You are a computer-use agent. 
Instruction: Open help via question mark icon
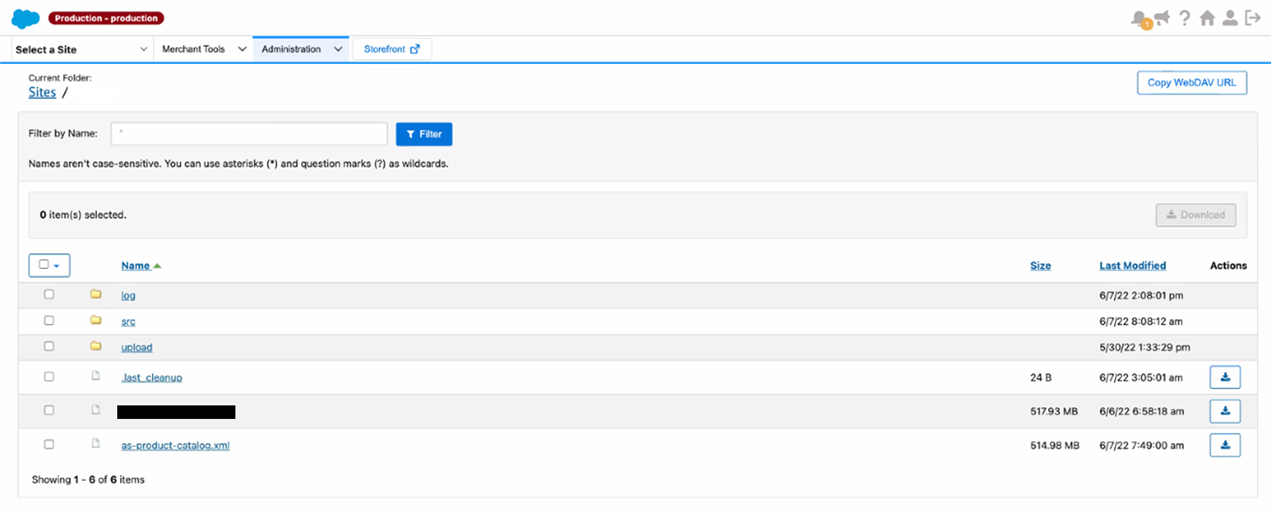pos(1185,18)
